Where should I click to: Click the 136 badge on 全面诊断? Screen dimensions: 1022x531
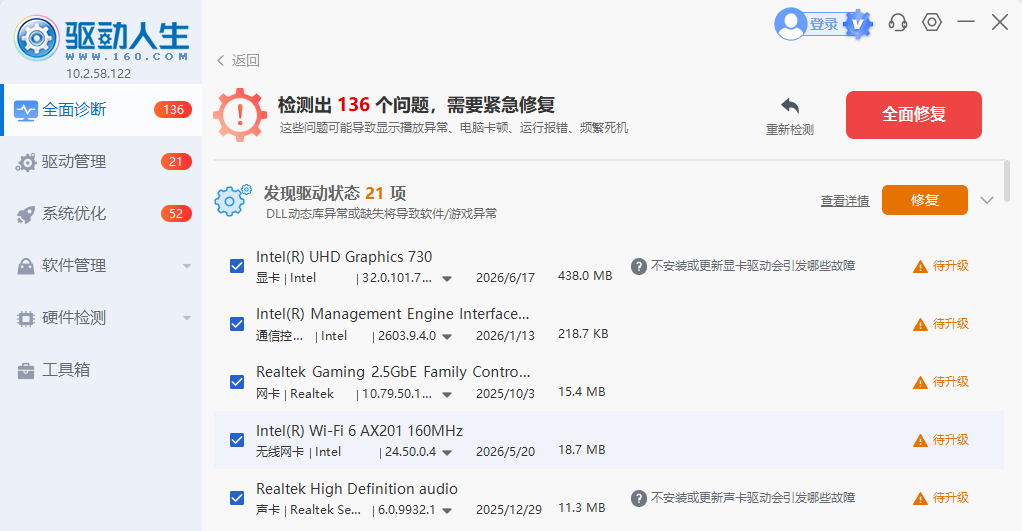point(173,109)
